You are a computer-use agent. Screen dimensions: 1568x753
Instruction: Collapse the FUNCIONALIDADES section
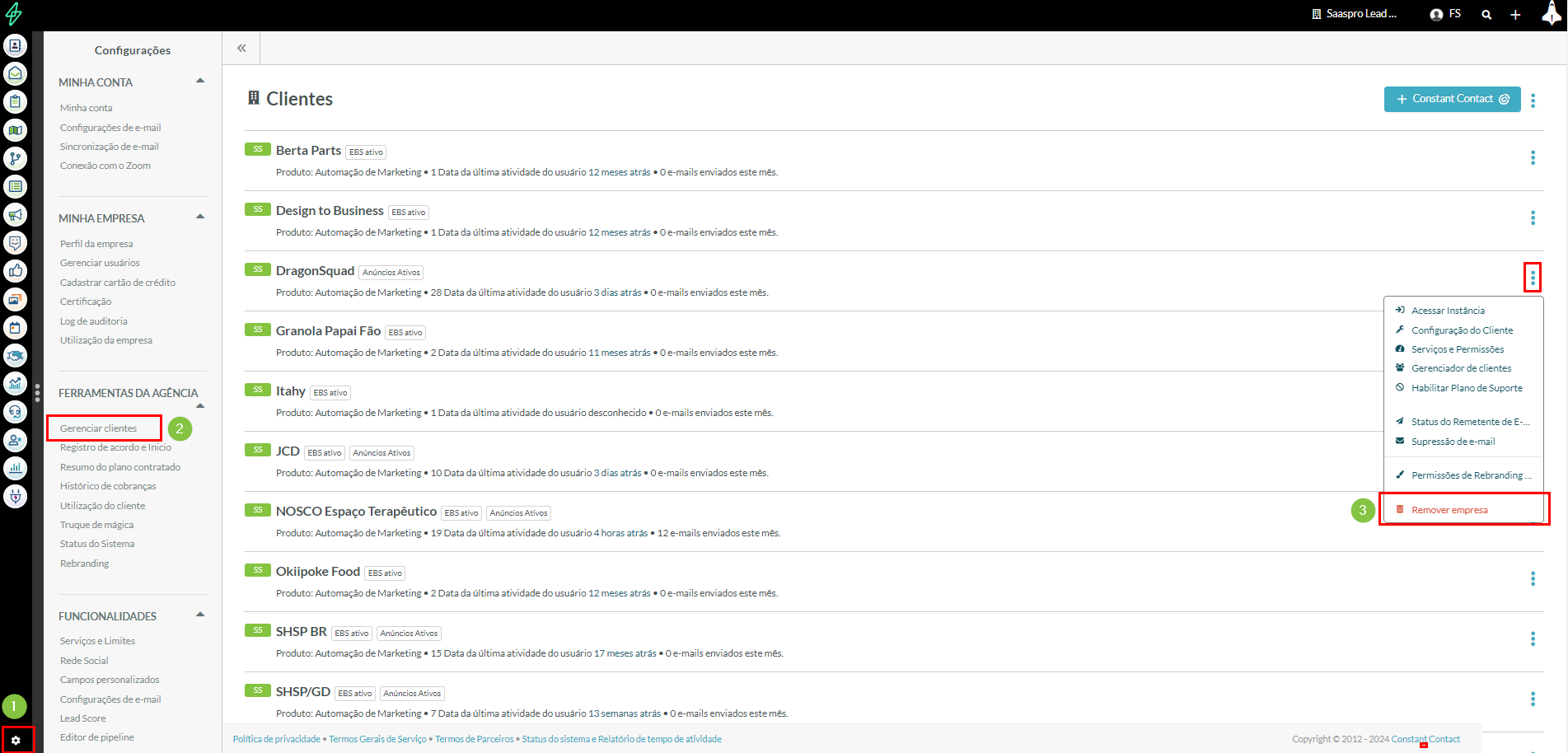coord(200,615)
